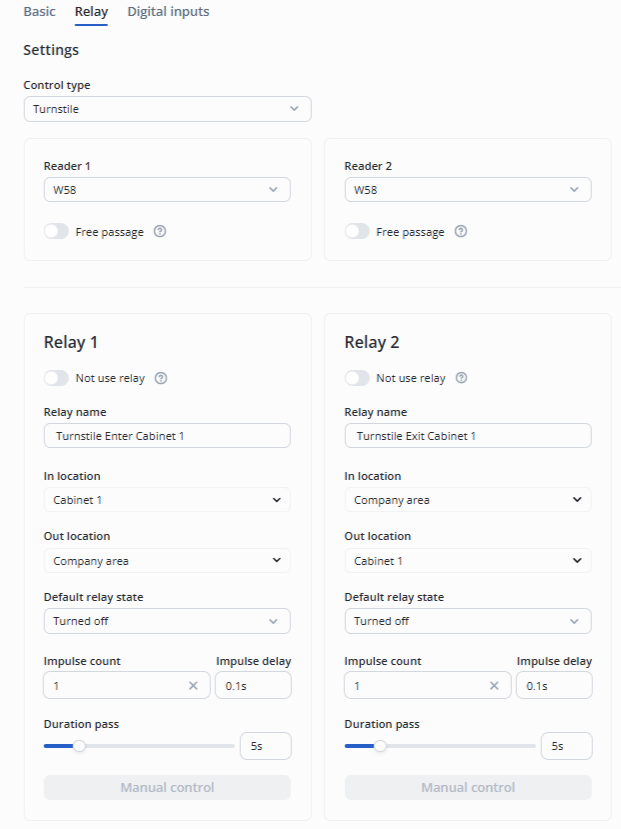The width and height of the screenshot is (621, 829).
Task: Open the Control type dropdown
Action: [x=167, y=109]
